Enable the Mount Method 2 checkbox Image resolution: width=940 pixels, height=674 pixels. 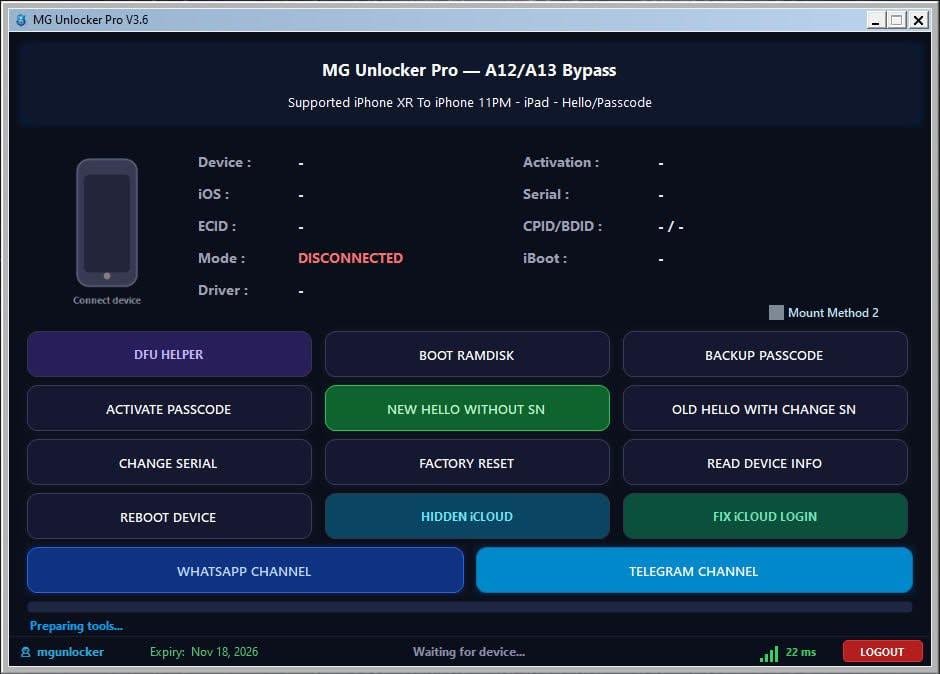click(776, 312)
